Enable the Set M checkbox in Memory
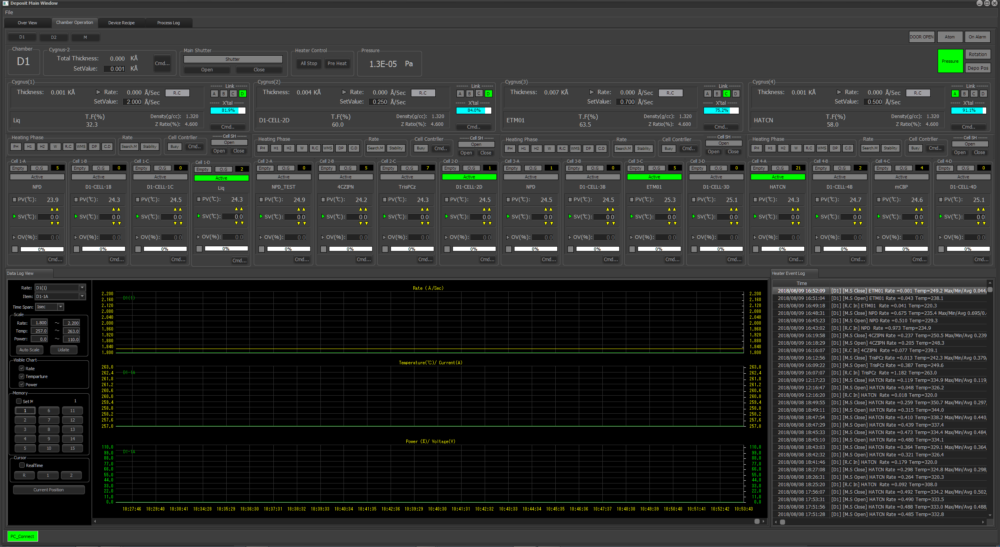Image resolution: width=1000 pixels, height=547 pixels. (19, 401)
